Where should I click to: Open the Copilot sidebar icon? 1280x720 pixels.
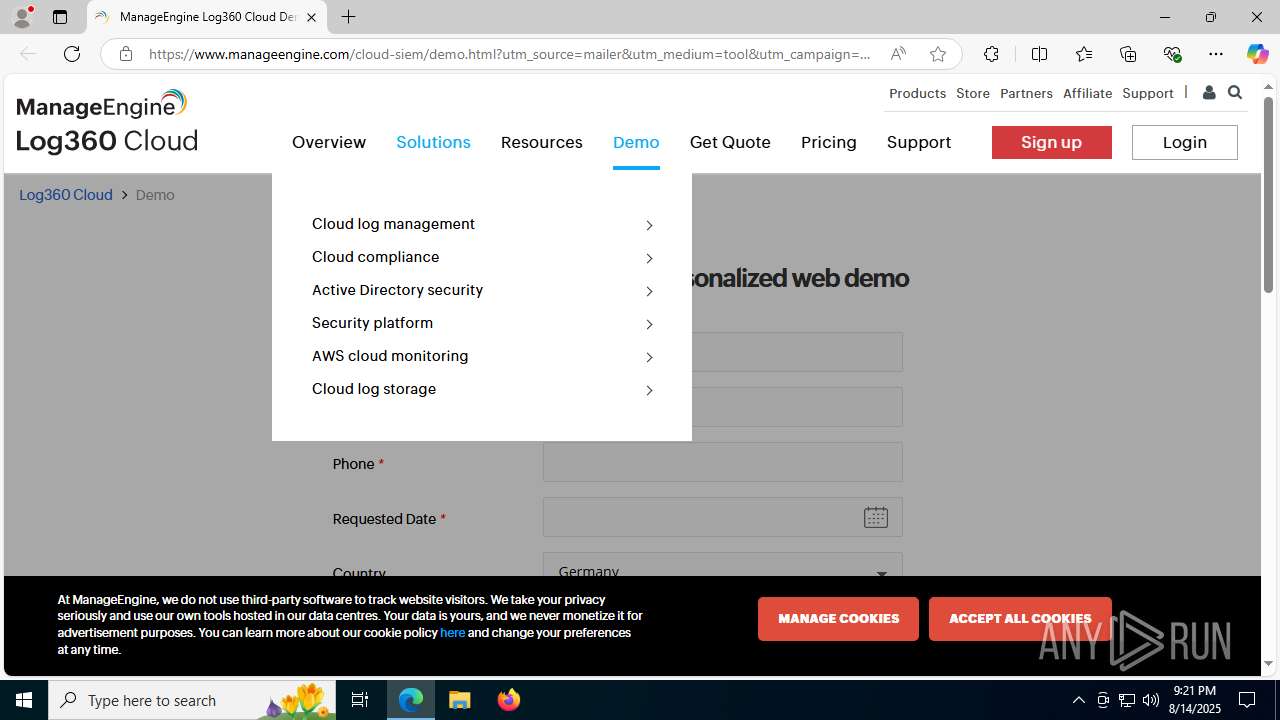tap(1257, 54)
